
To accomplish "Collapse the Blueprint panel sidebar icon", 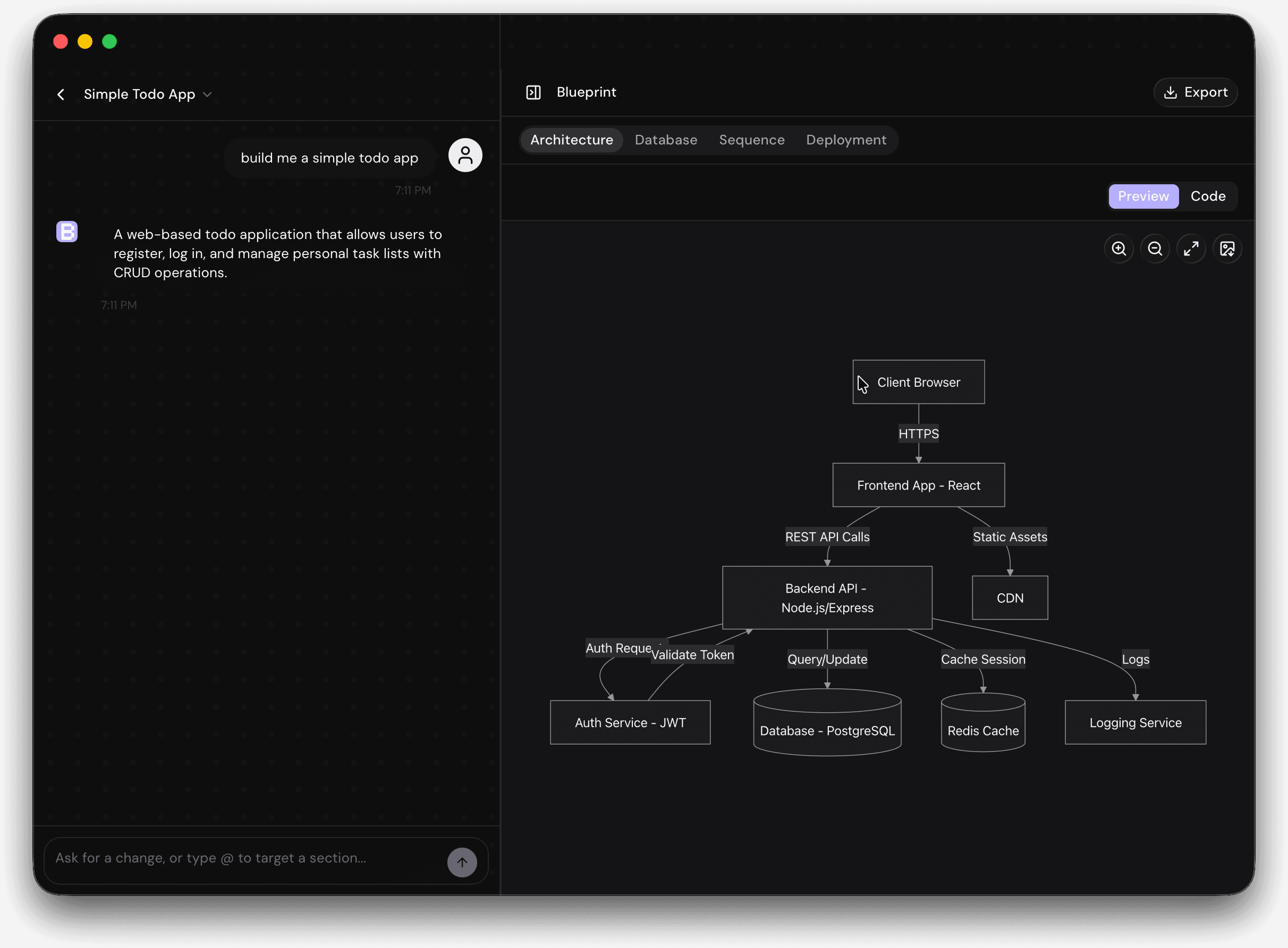I will pos(533,92).
